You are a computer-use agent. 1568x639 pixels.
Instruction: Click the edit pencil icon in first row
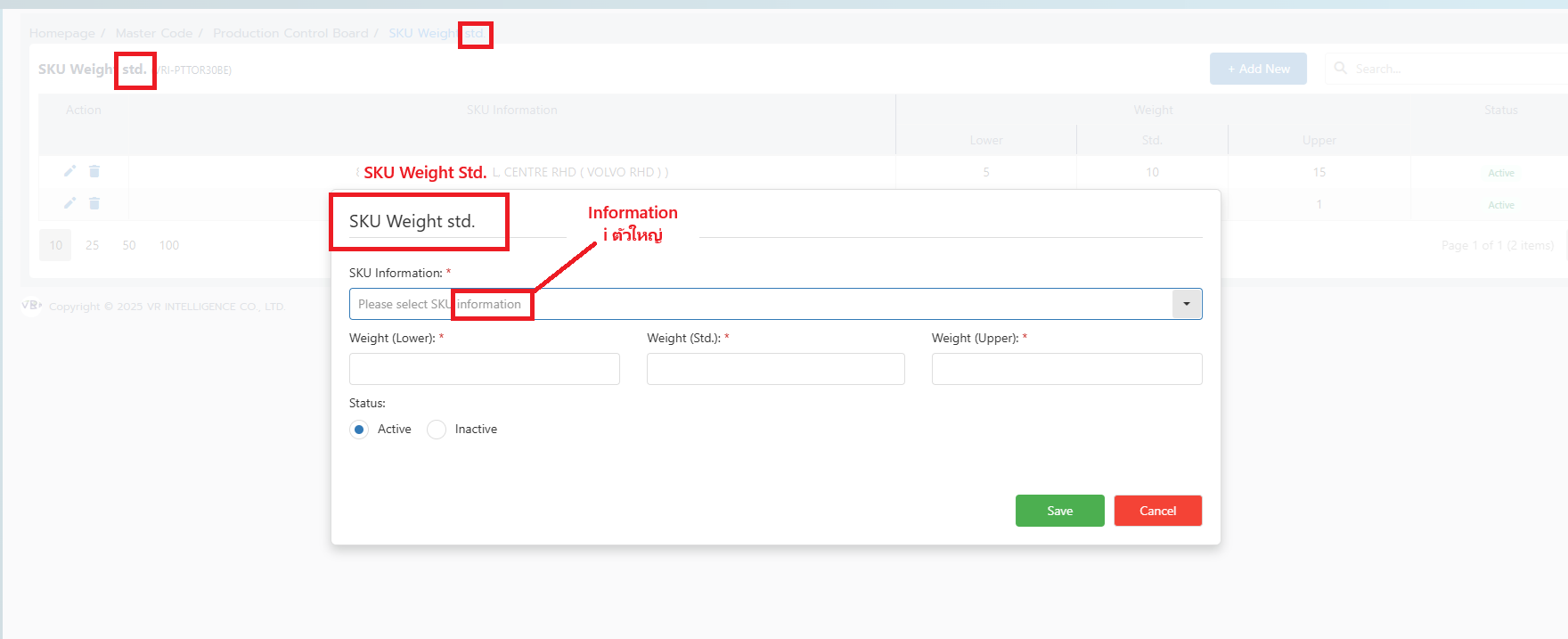[69, 171]
